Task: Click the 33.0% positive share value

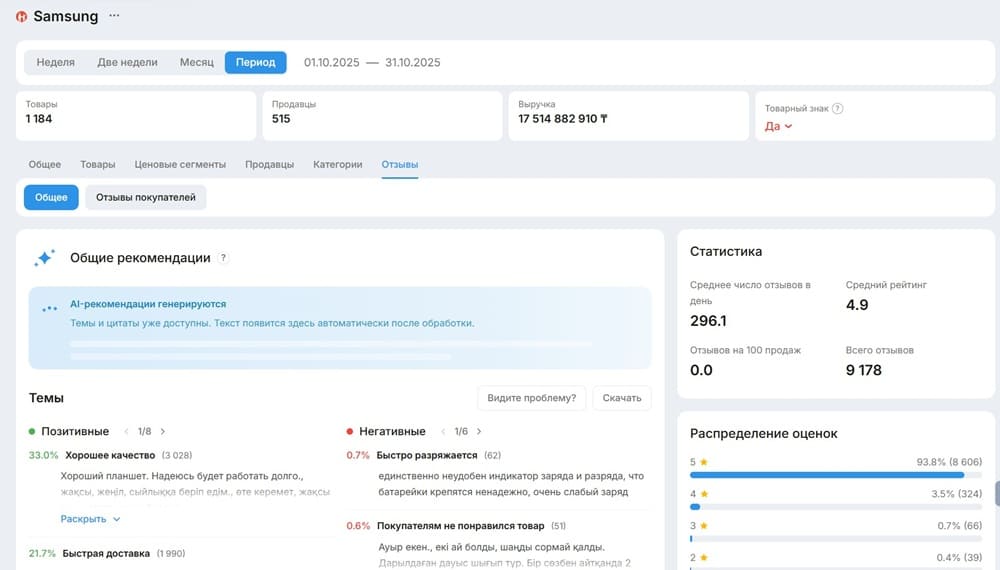Action: pyautogui.click(x=43, y=455)
